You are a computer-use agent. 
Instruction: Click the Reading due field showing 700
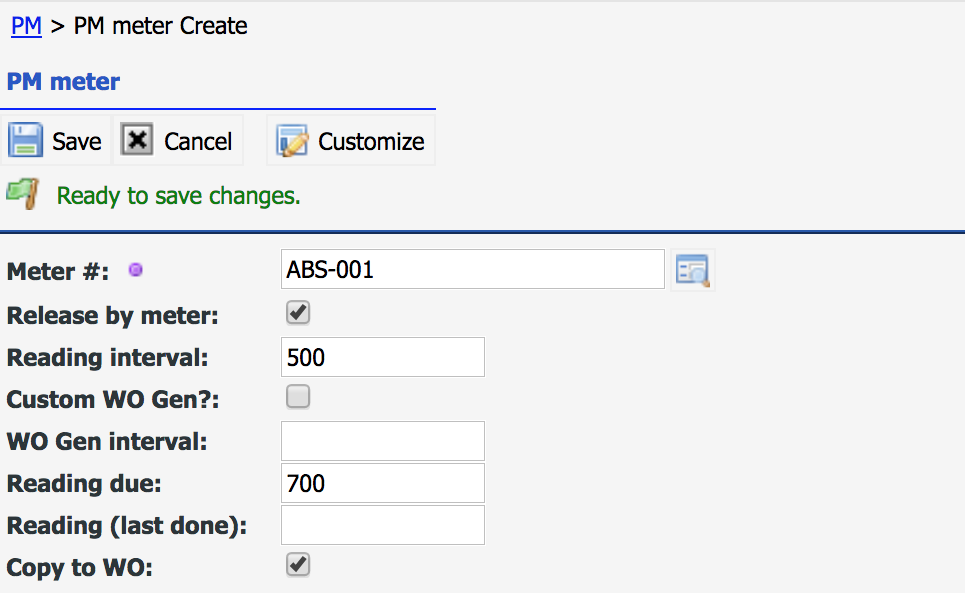tap(383, 483)
